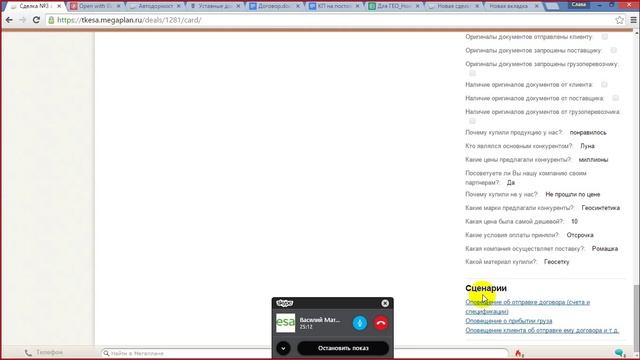The image size is (640, 360).
Task: Switch to the Сделка №3 tab
Action: [34, 6]
